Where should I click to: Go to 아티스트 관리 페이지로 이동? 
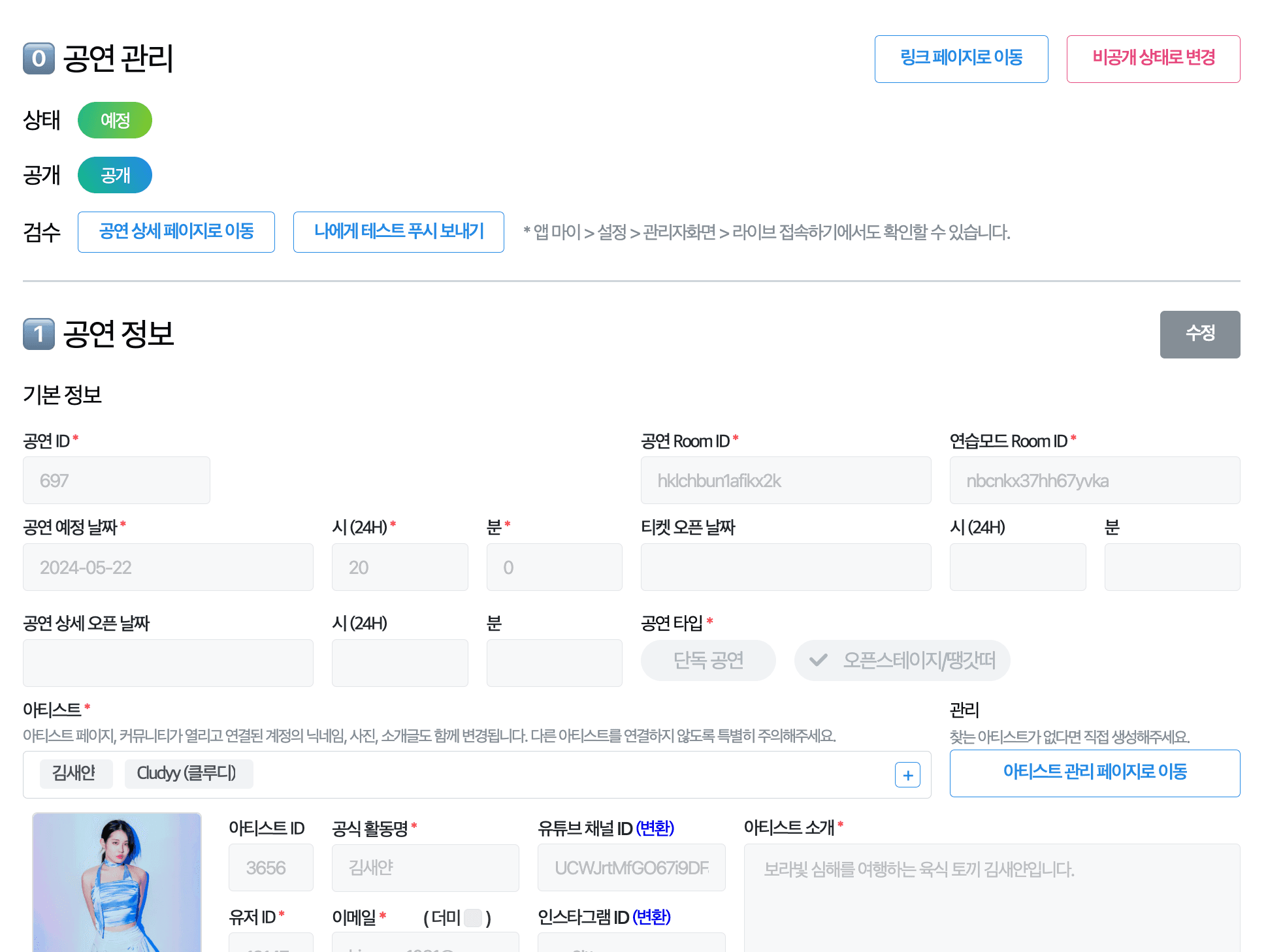1095,773
